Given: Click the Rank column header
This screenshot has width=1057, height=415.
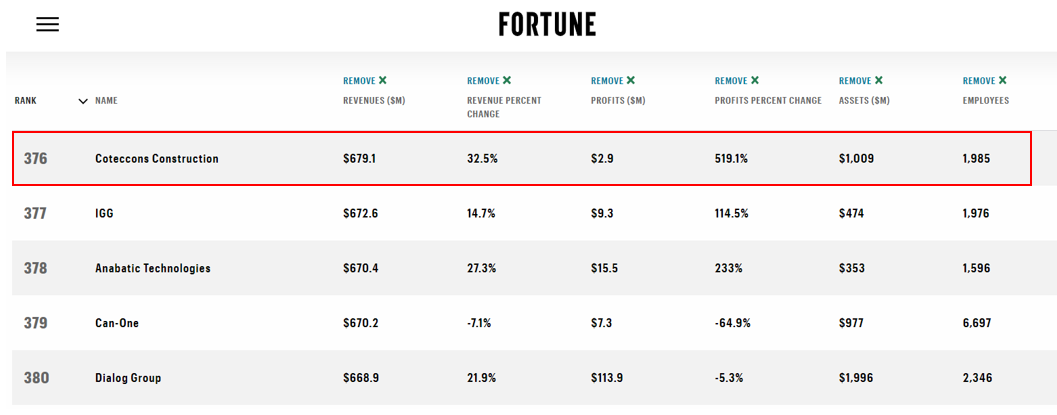Looking at the screenshot, I should pos(26,101).
